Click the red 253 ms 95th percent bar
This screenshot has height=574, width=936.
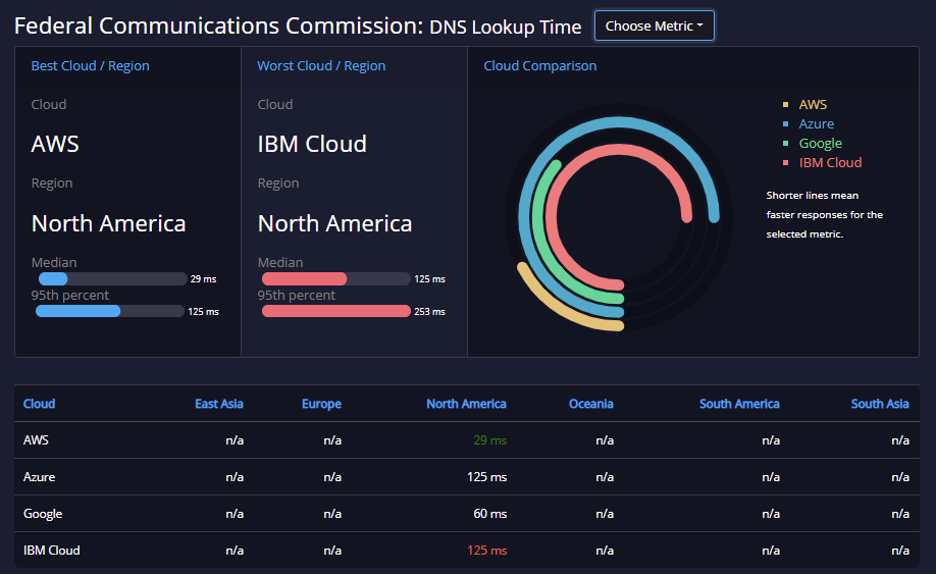pos(336,311)
